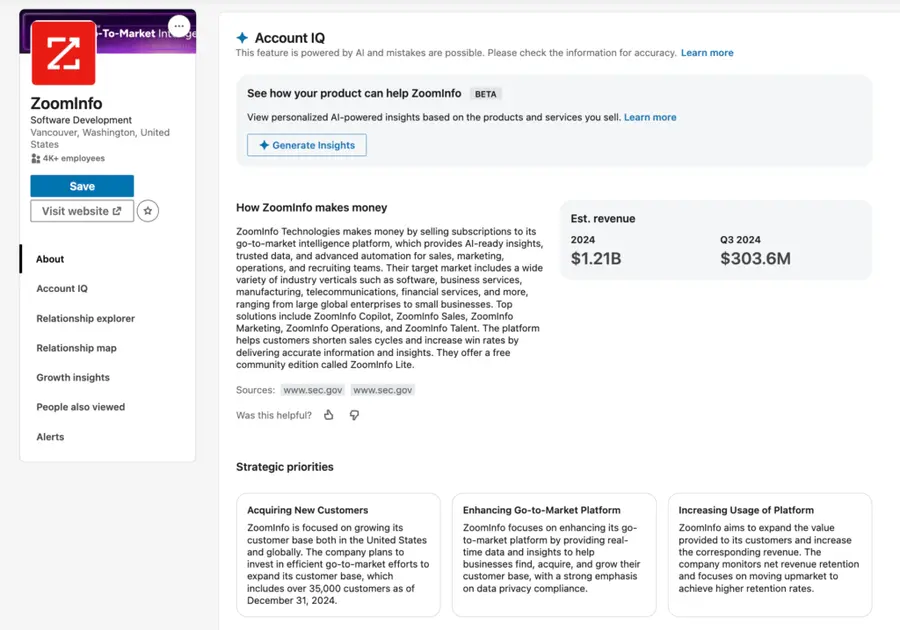Viewport: 900px width, 630px height.
Task: Give a thumbs up on How ZoomInfo makes money
Action: [x=328, y=414]
